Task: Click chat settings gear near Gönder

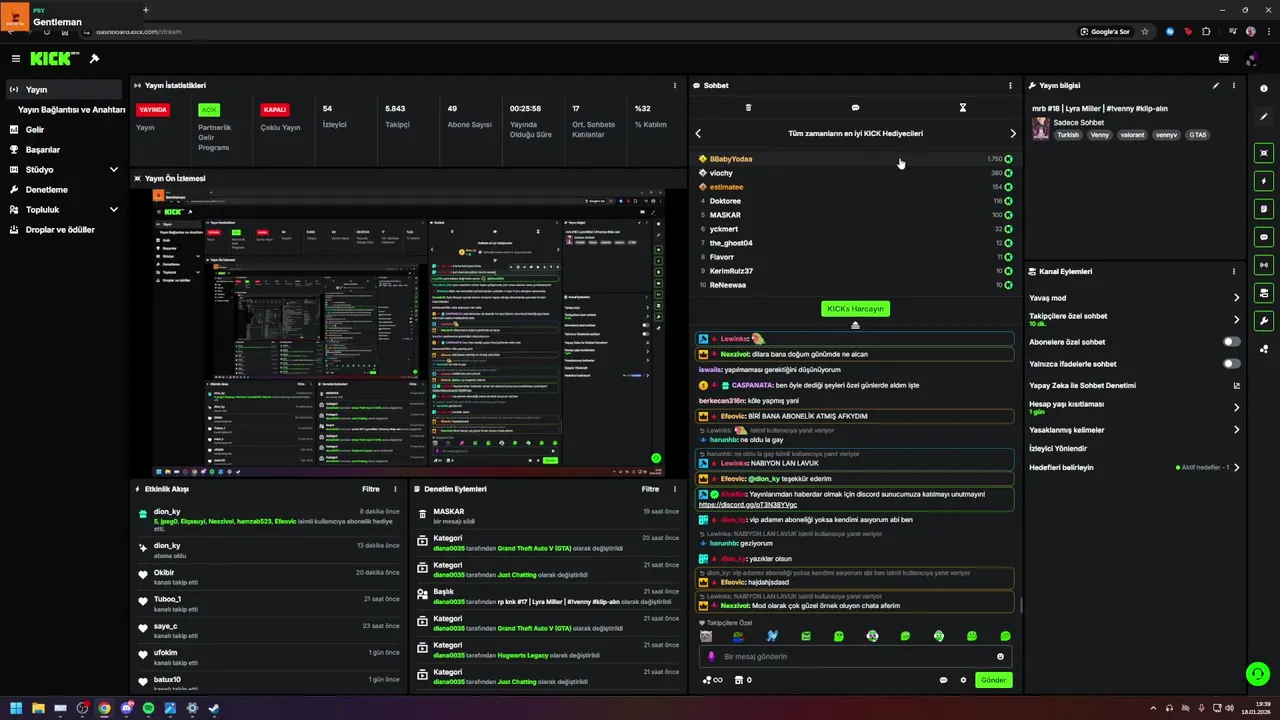Action: coord(964,680)
